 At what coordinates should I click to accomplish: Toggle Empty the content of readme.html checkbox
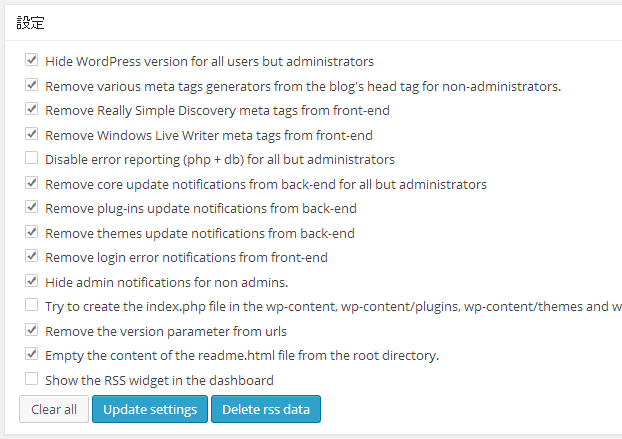pos(31,354)
